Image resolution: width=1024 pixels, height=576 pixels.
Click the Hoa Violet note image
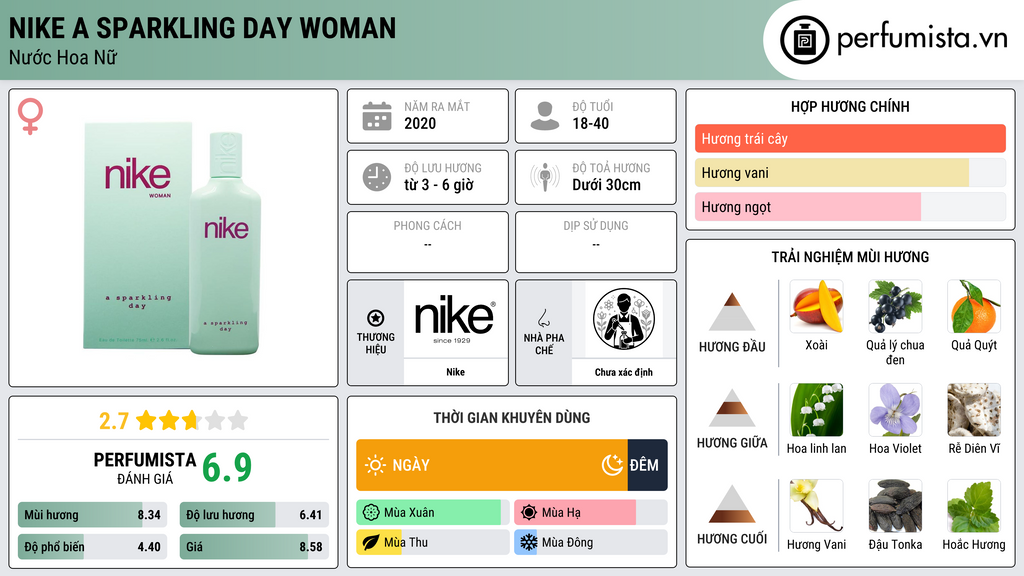coord(895,409)
